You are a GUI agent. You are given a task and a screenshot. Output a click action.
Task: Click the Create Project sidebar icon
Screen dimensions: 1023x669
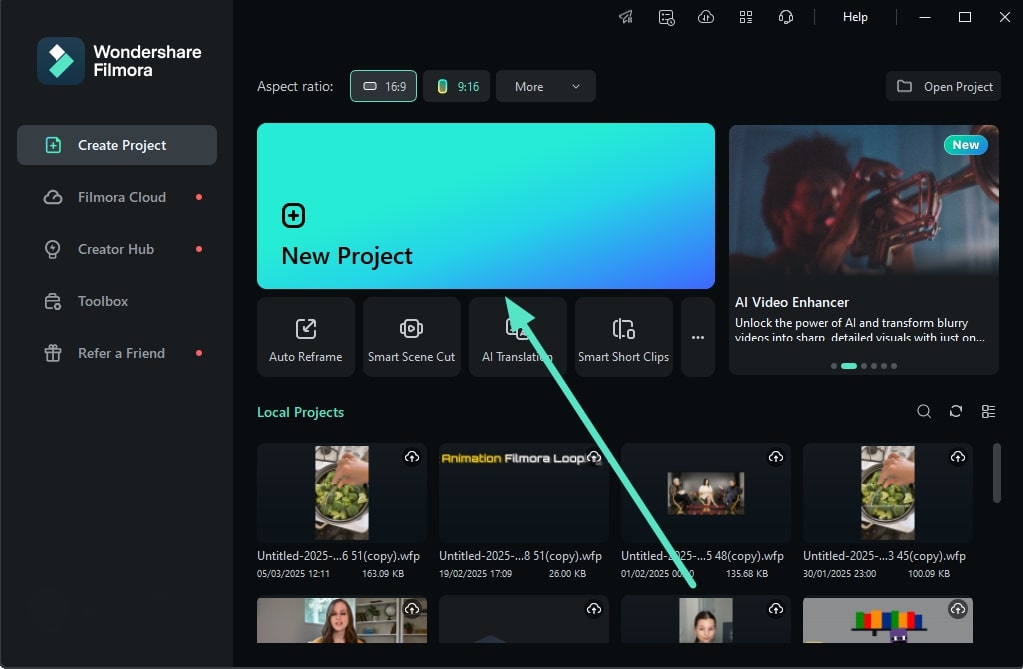pos(53,145)
